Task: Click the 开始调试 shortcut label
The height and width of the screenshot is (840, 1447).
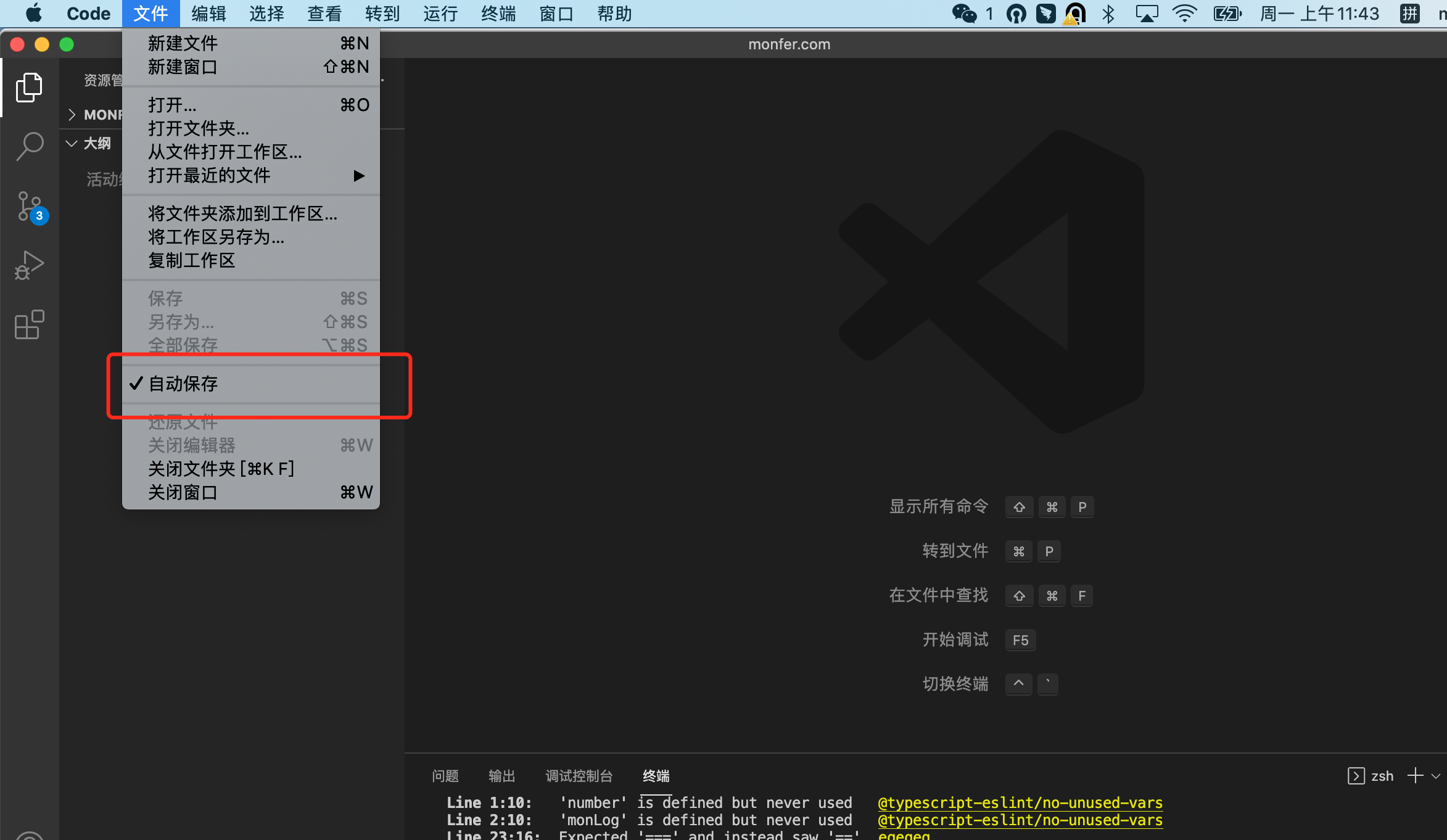Action: pyautogui.click(x=955, y=640)
